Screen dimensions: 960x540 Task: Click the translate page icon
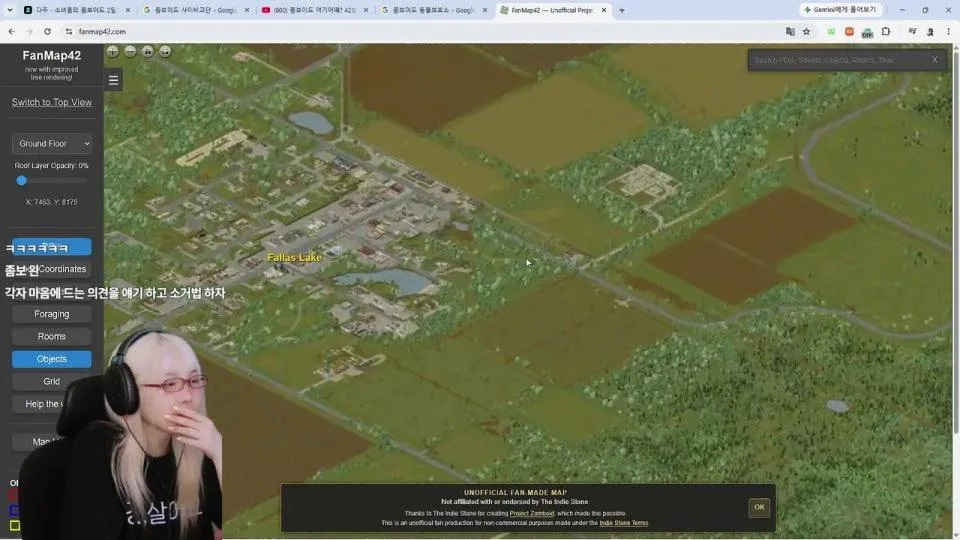[x=790, y=31]
